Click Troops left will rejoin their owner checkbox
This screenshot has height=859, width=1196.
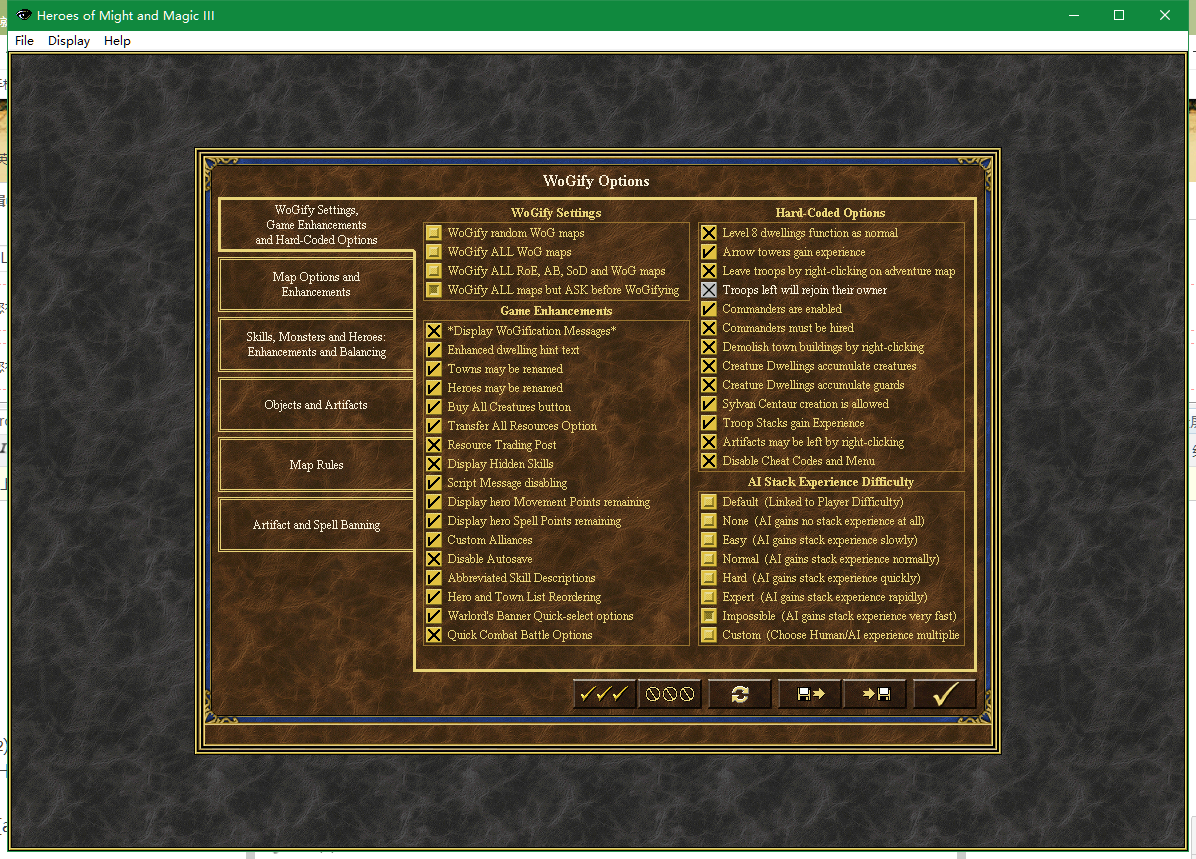click(x=709, y=290)
